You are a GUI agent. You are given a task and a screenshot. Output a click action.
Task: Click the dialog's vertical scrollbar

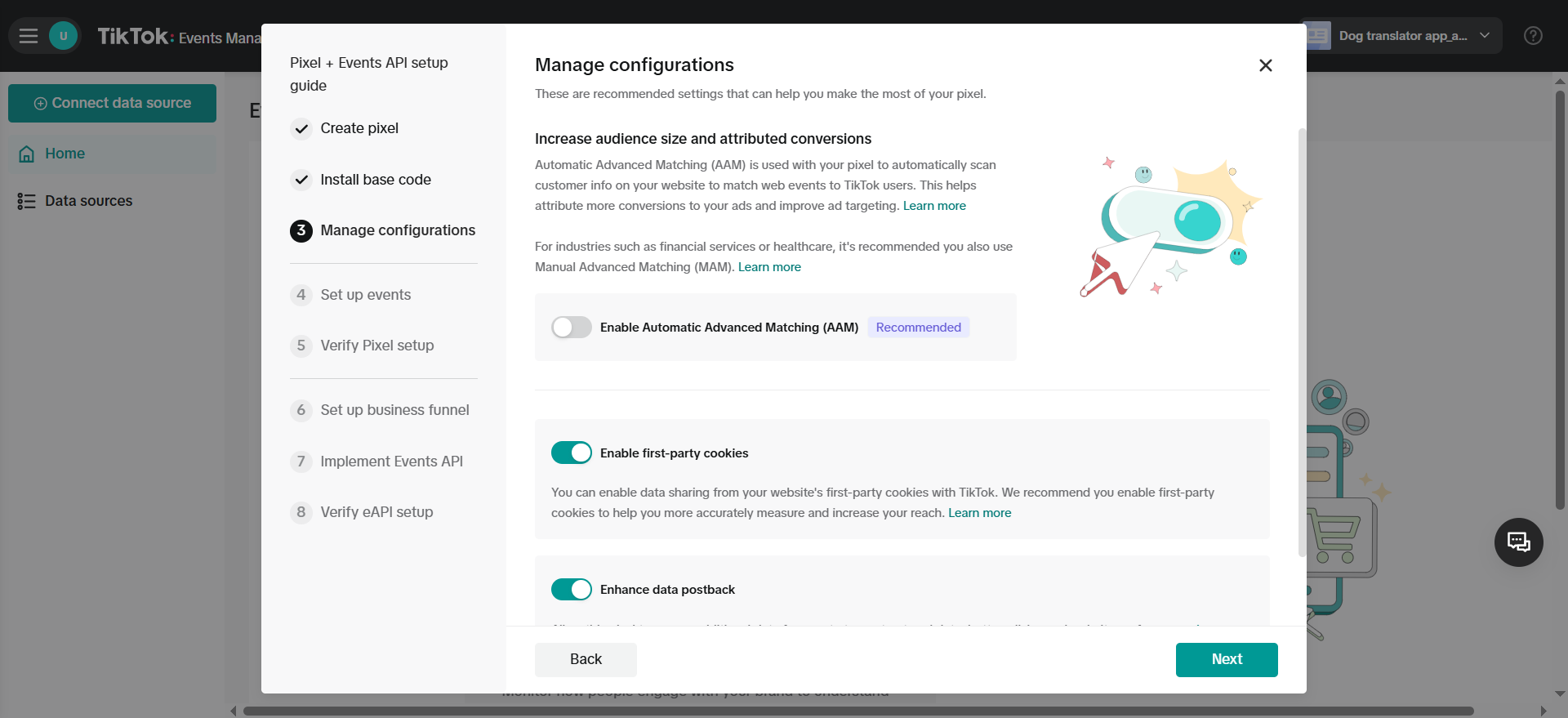(1302, 343)
